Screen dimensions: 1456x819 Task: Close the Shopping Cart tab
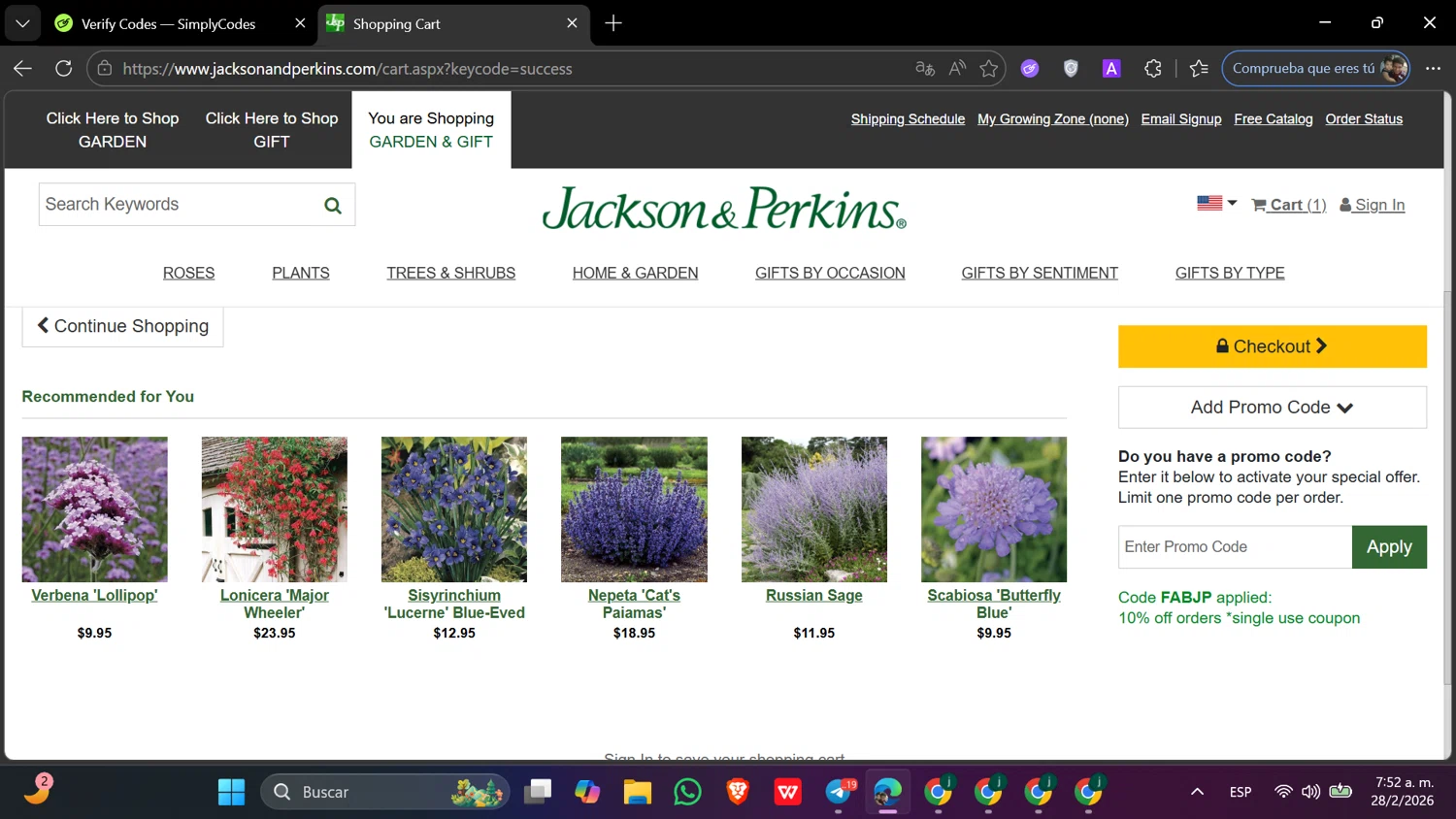coord(572,23)
